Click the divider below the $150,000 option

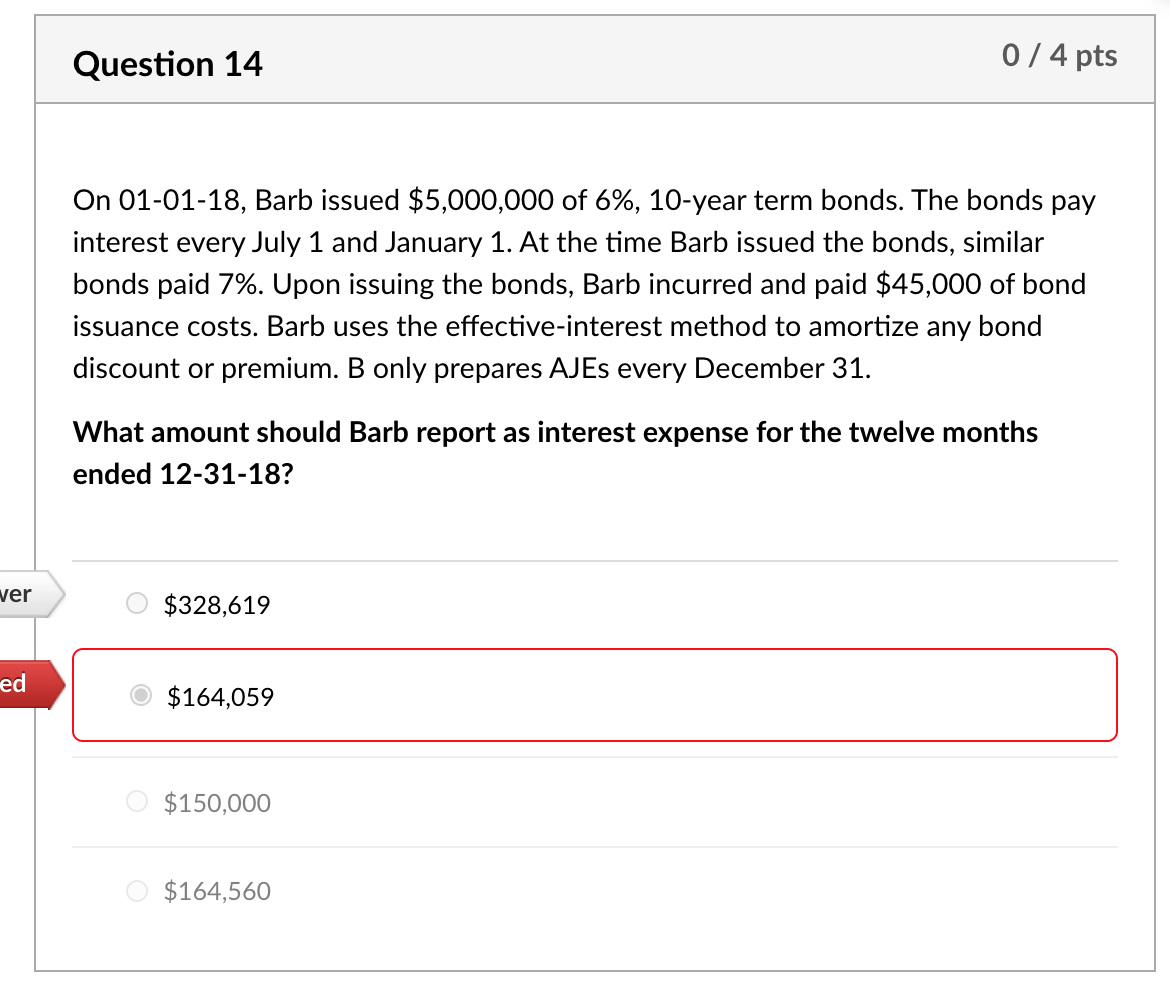[595, 848]
